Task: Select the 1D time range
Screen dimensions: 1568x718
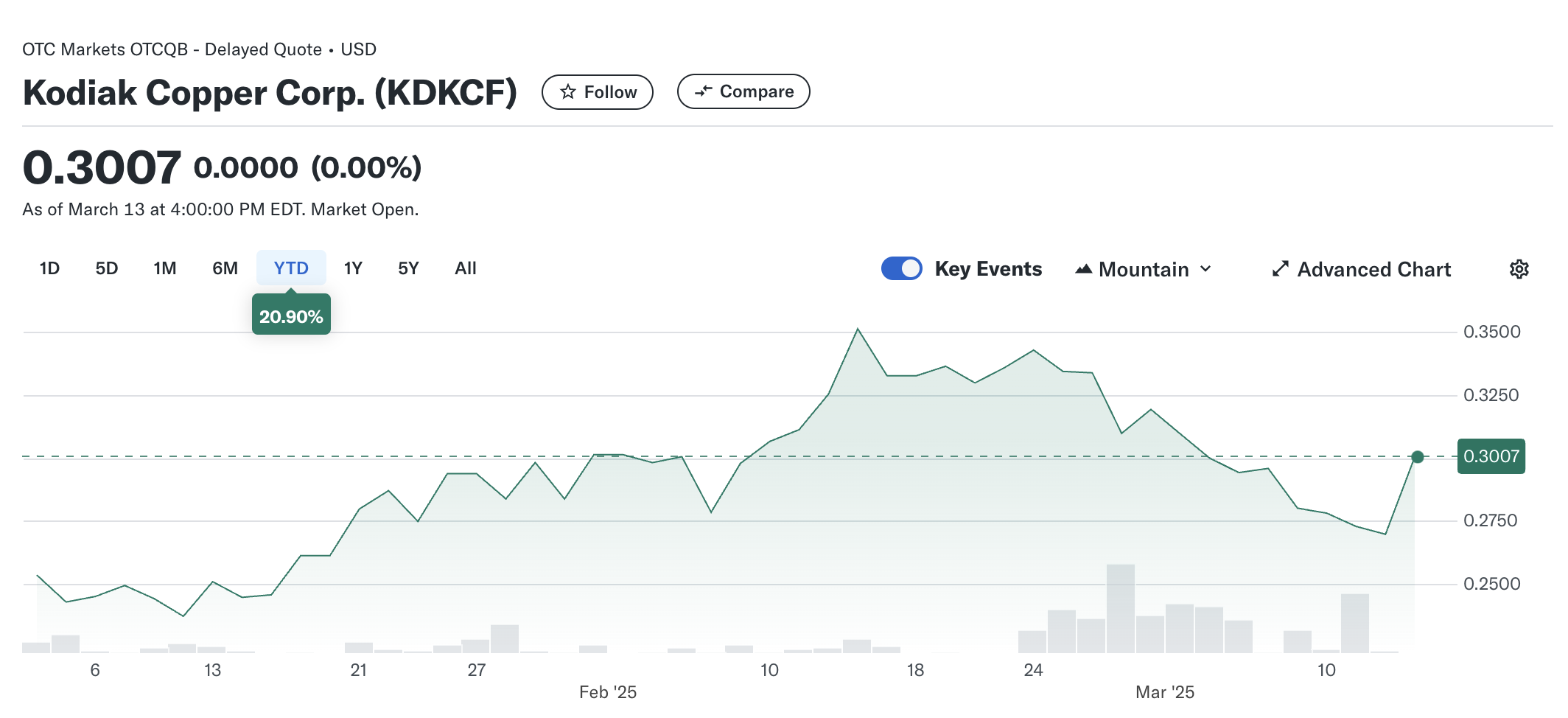Action: (49, 268)
